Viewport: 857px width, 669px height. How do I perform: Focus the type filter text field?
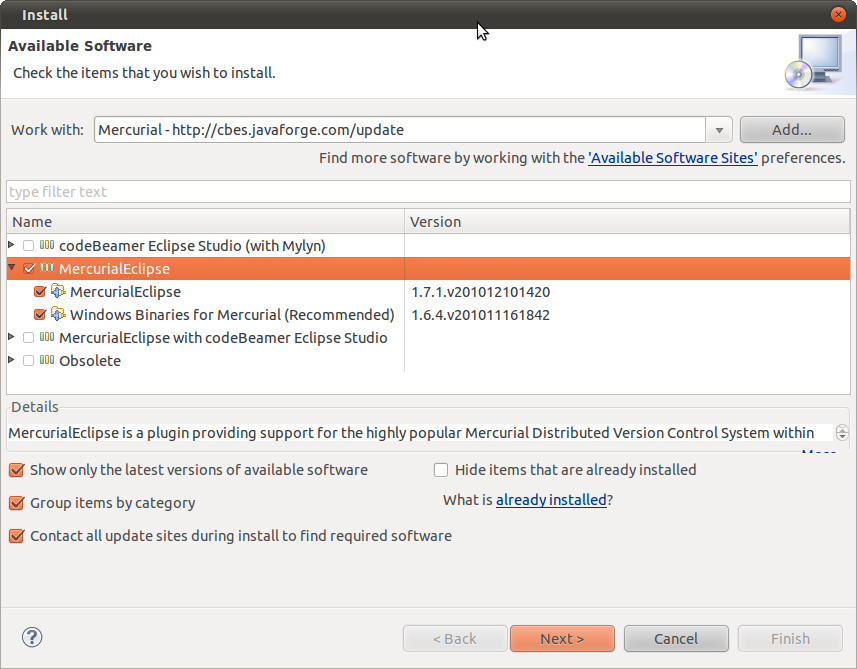coord(427,192)
